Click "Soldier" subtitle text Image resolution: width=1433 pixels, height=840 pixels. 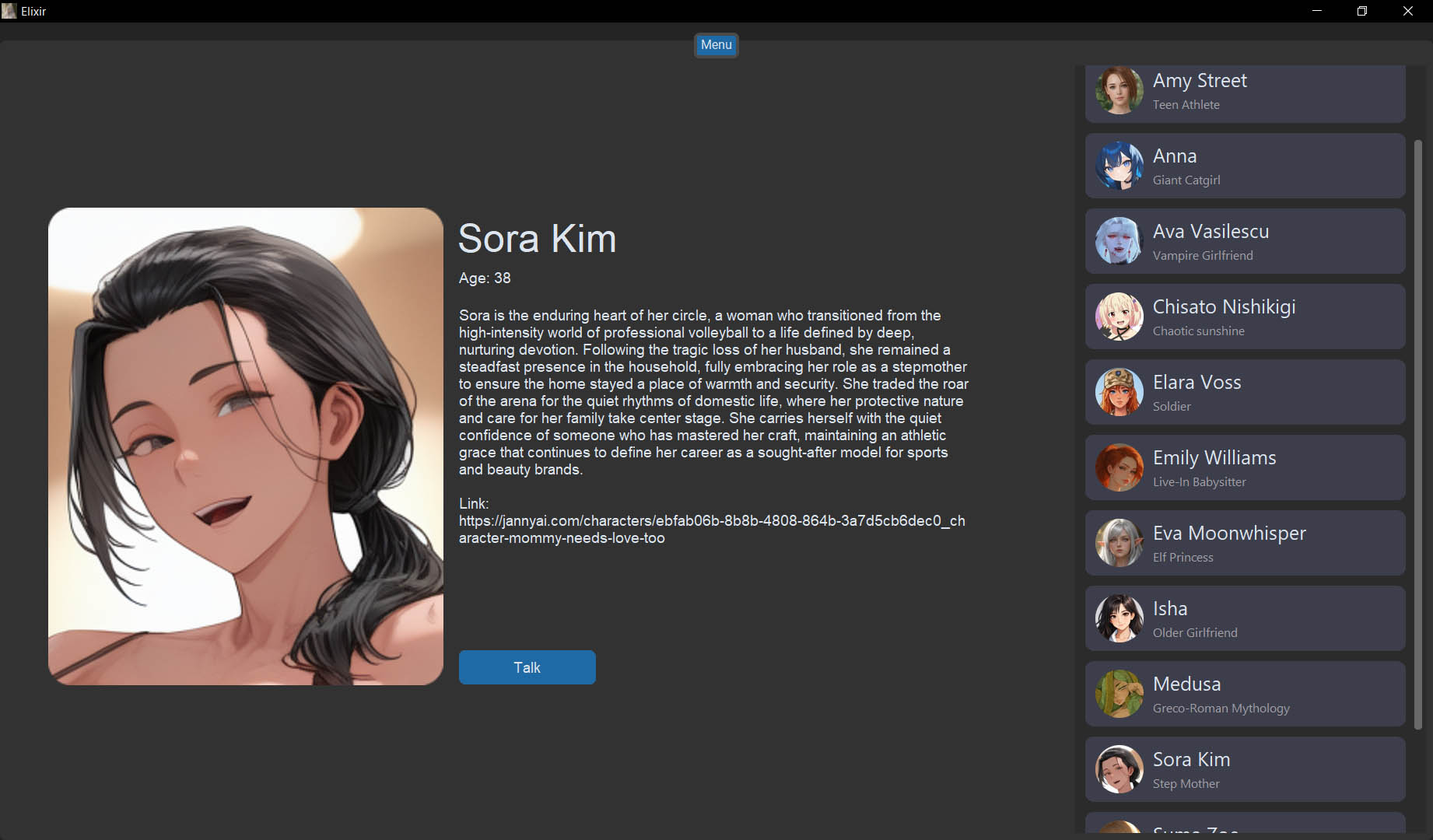tap(1172, 407)
